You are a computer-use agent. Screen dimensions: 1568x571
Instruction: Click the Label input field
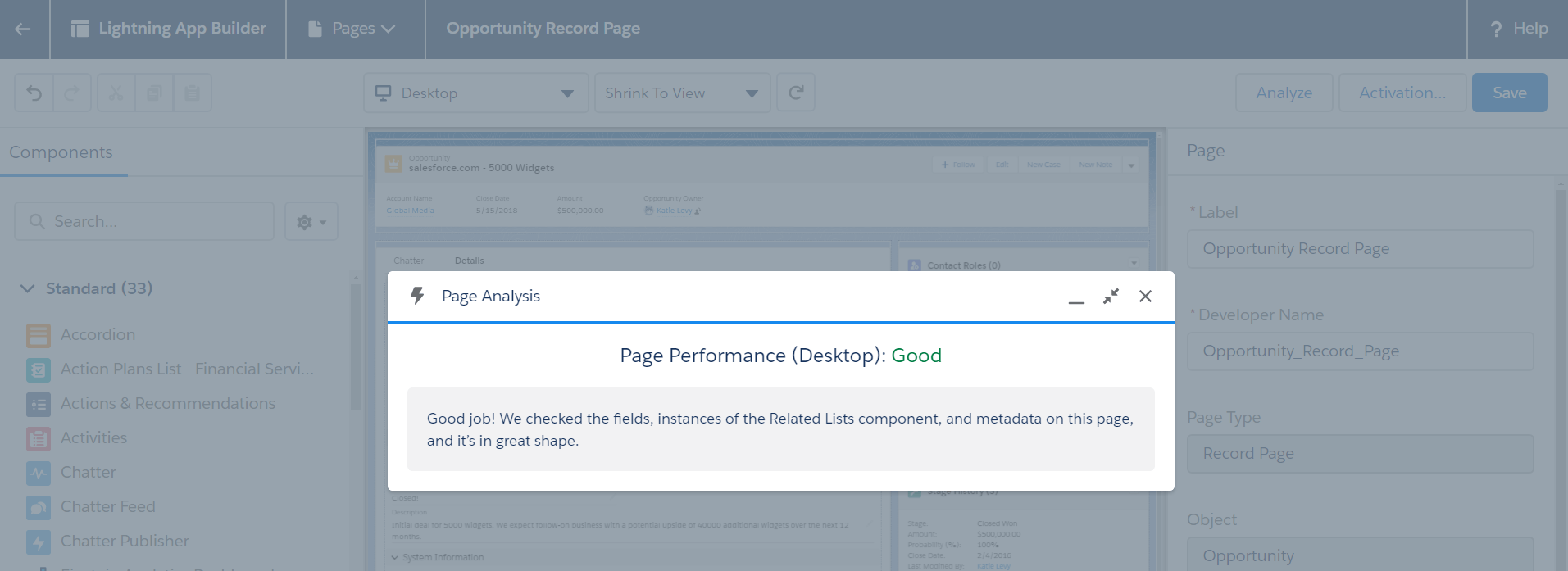click(1360, 248)
